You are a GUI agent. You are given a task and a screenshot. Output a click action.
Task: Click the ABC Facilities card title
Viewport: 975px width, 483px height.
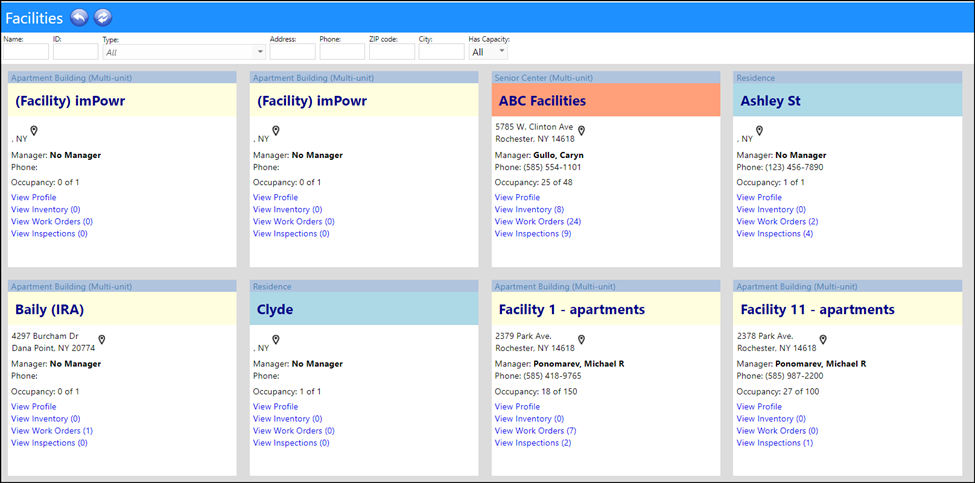(542, 101)
